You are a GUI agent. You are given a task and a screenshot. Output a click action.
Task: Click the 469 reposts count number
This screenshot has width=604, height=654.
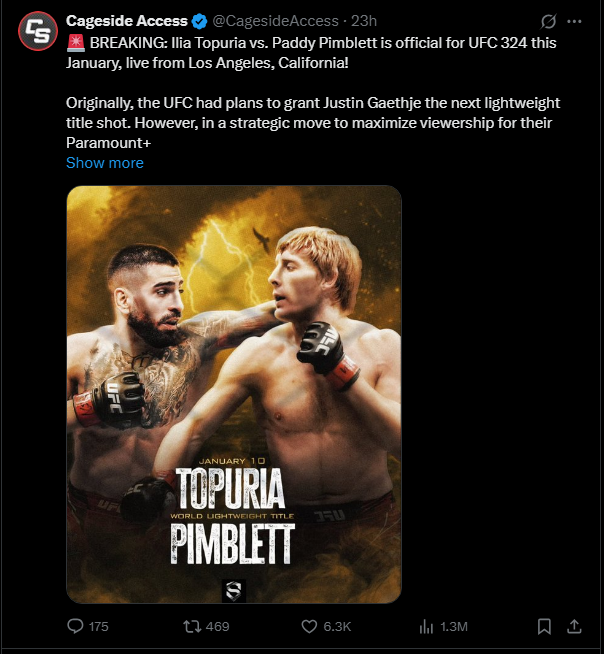(218, 626)
